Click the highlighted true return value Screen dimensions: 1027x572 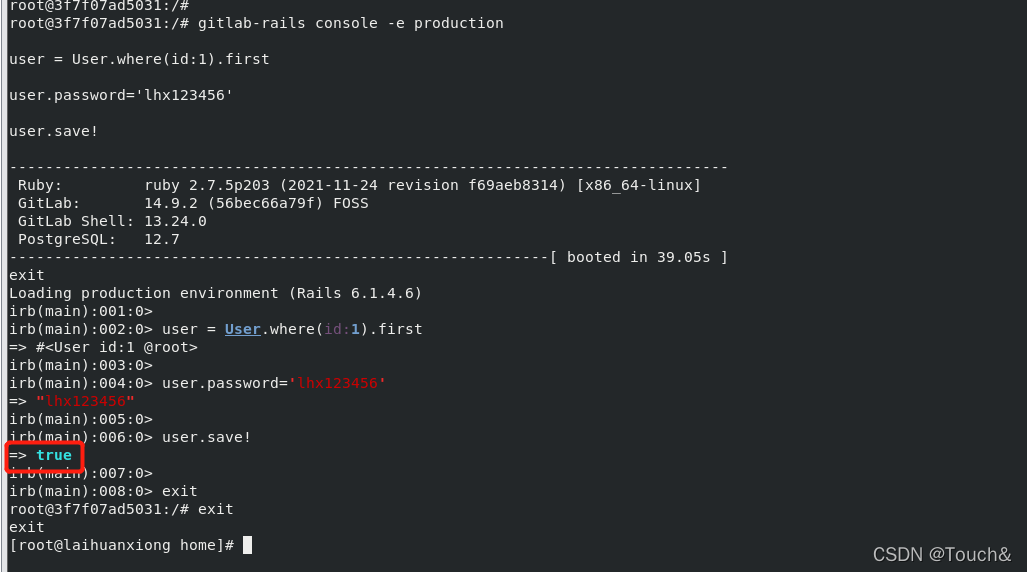pyautogui.click(x=54, y=455)
